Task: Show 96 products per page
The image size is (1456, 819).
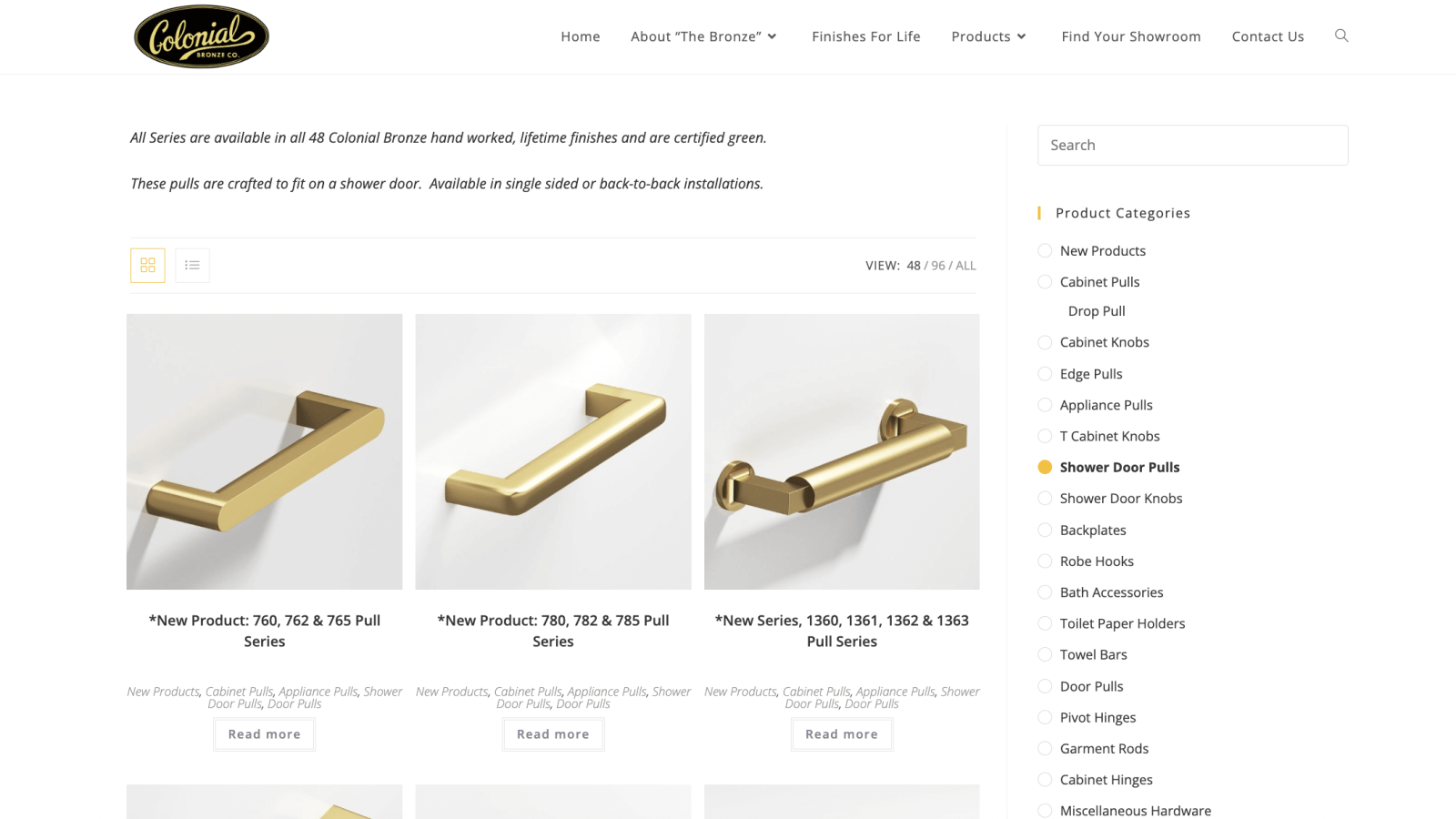Action: 938,266
